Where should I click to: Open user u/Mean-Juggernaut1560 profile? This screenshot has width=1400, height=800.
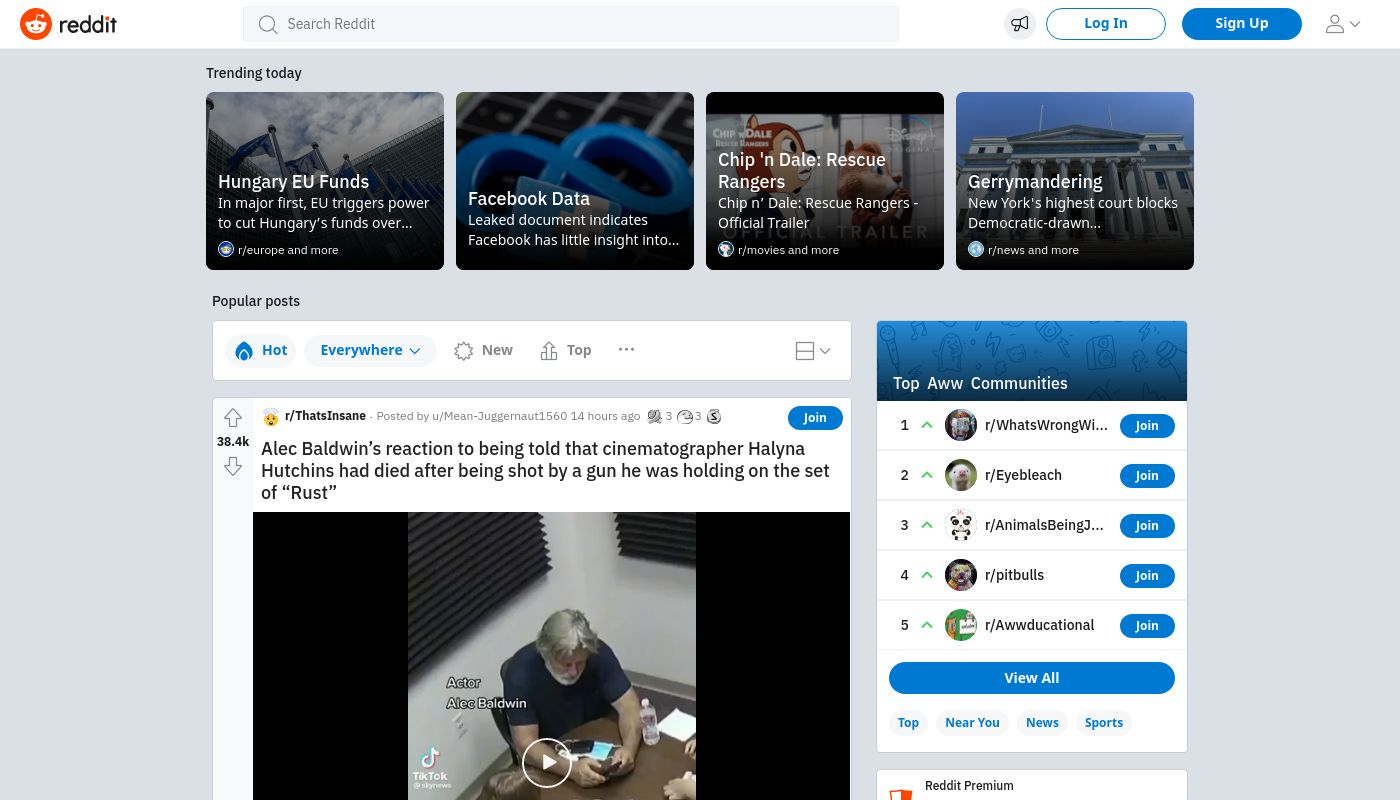(x=499, y=416)
